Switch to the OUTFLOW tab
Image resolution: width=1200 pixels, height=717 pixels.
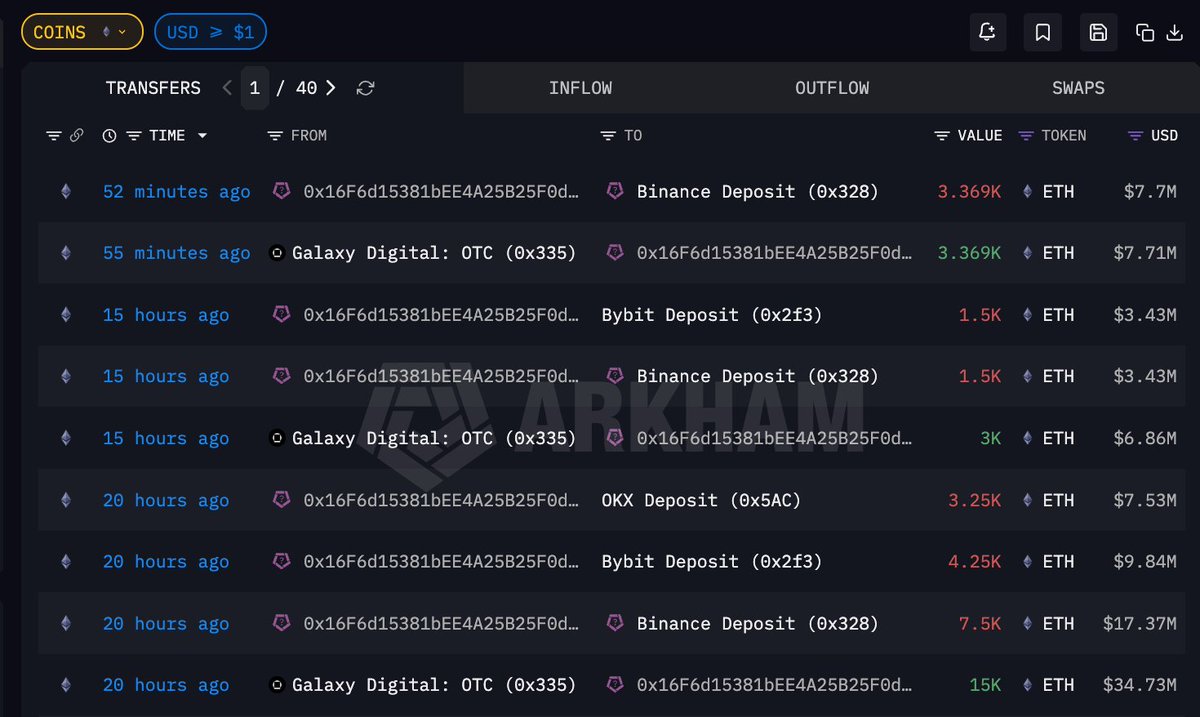(832, 88)
